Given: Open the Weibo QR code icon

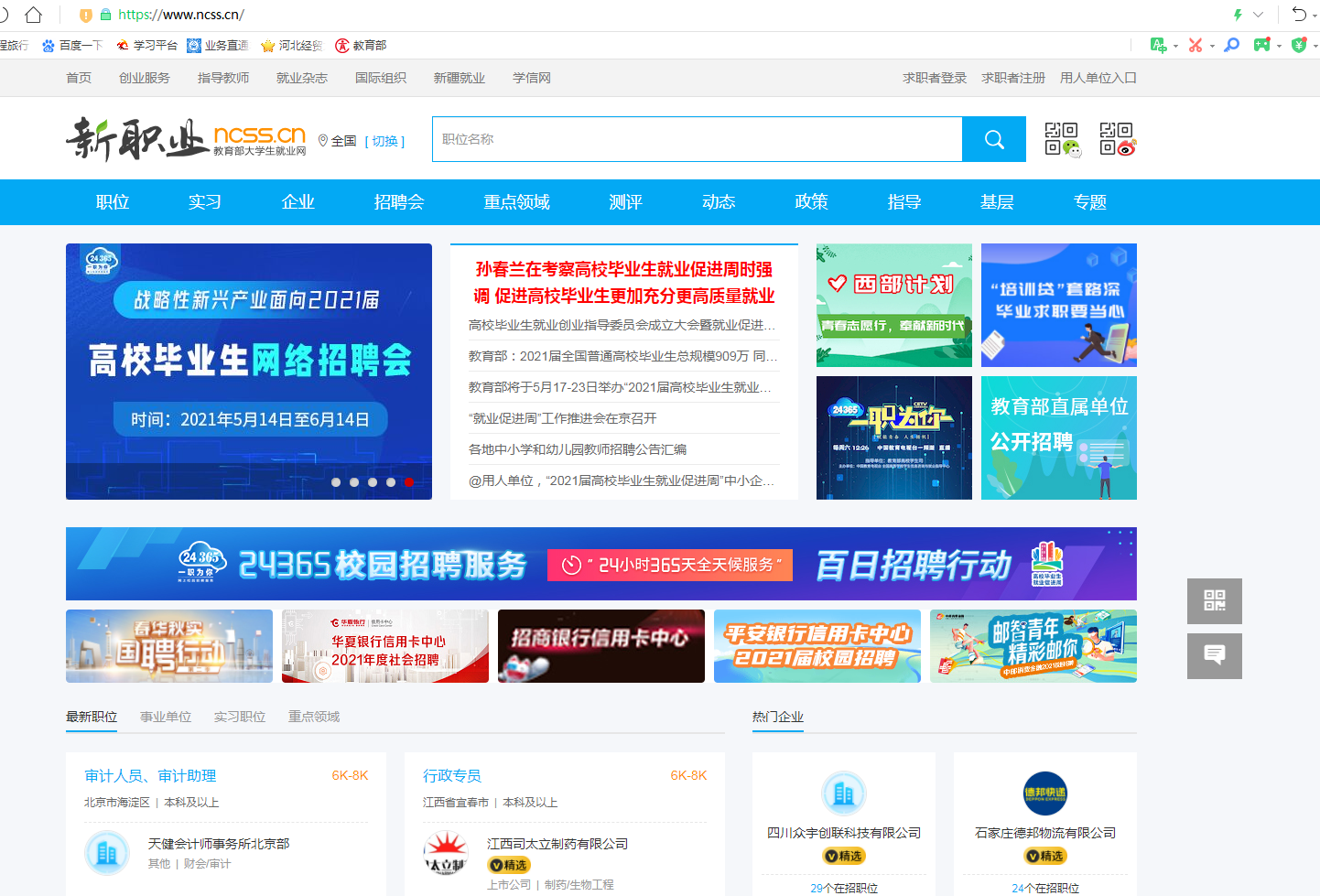Looking at the screenshot, I should point(1117,139).
